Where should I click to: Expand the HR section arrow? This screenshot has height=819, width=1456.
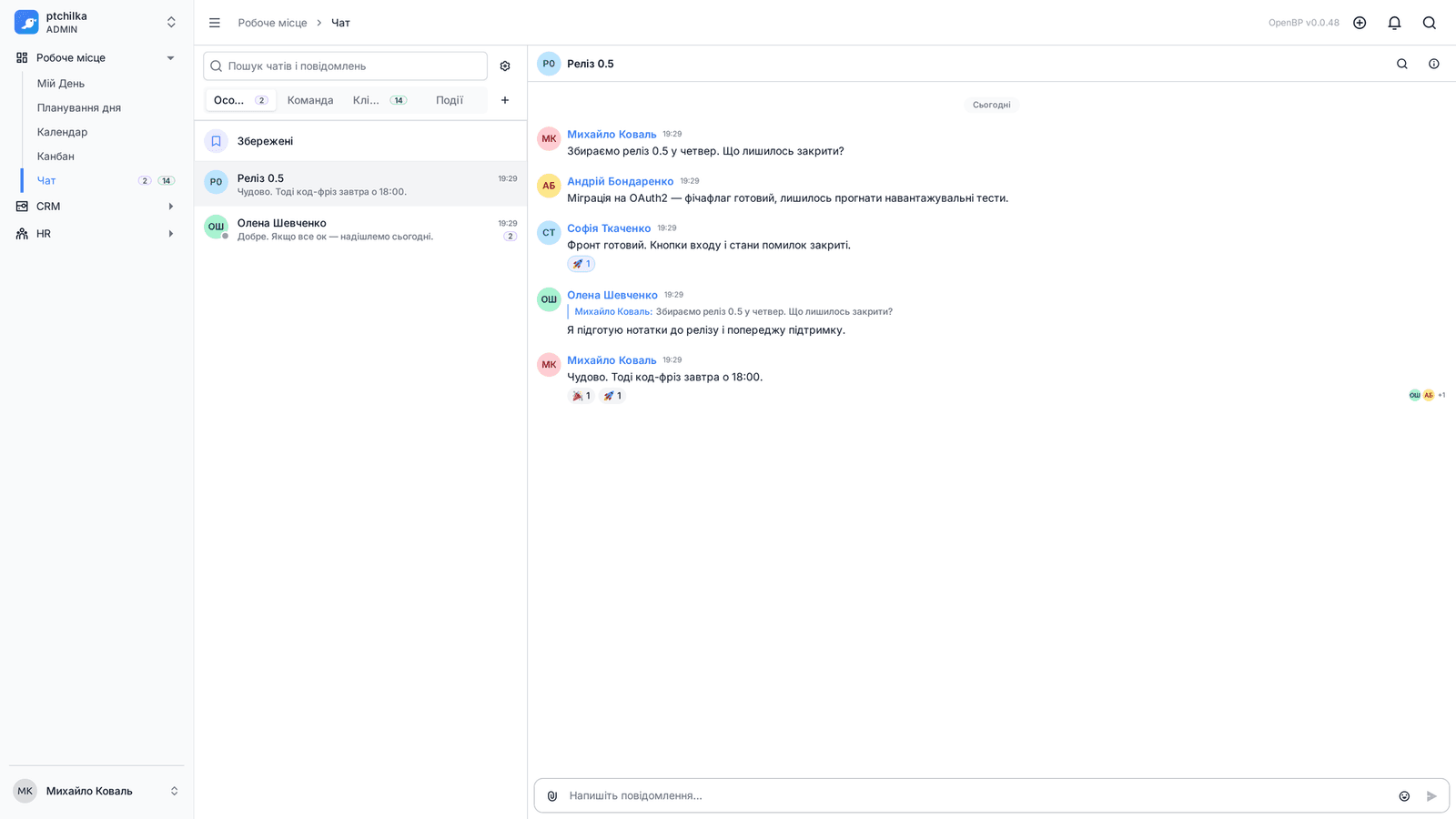click(x=170, y=234)
